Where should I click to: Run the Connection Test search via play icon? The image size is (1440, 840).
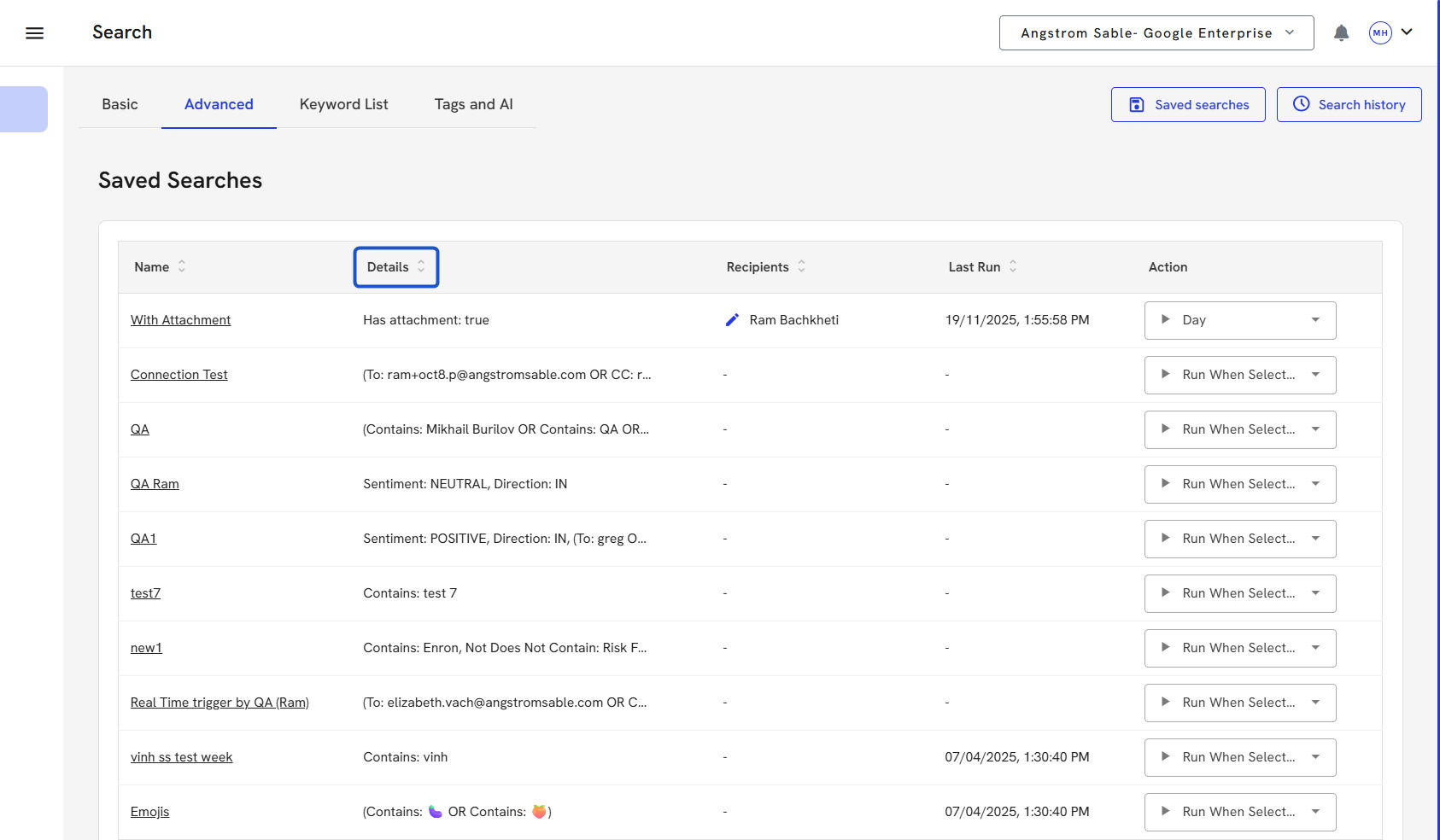pyautogui.click(x=1165, y=375)
